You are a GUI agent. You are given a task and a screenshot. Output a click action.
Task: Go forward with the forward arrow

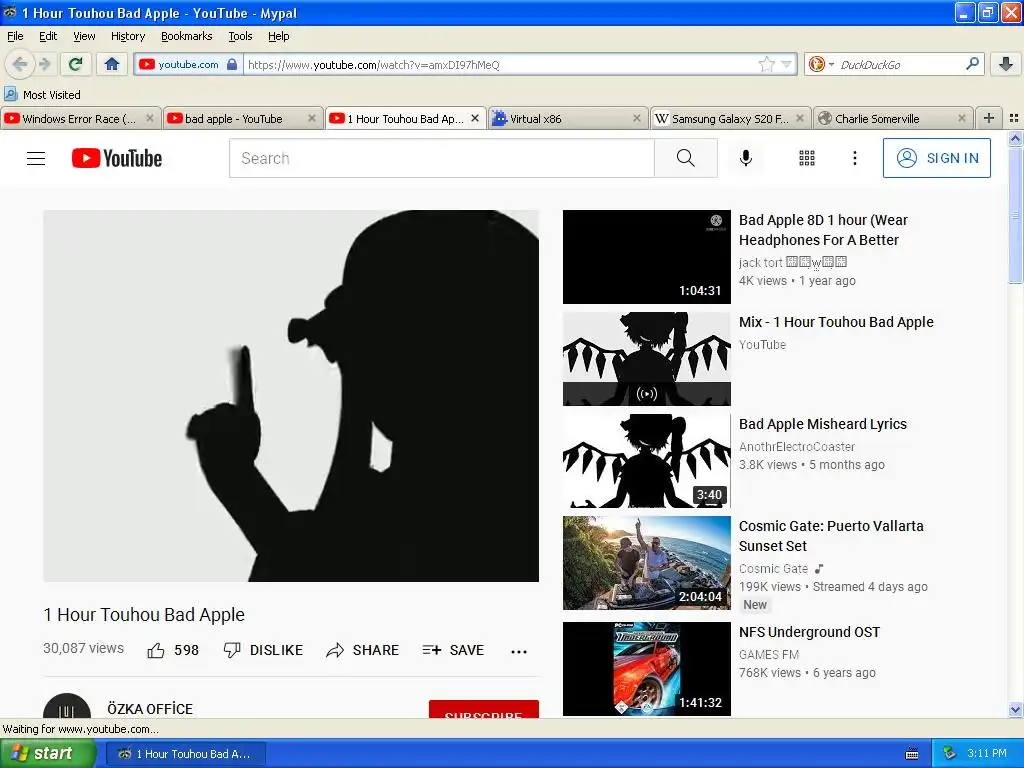pos(44,64)
